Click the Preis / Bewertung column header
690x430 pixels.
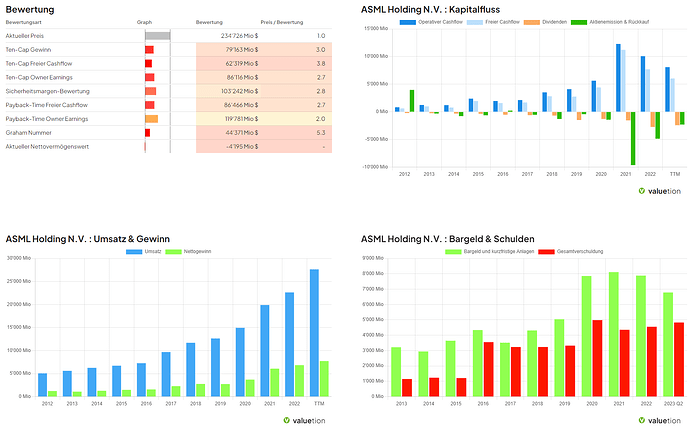(282, 22)
